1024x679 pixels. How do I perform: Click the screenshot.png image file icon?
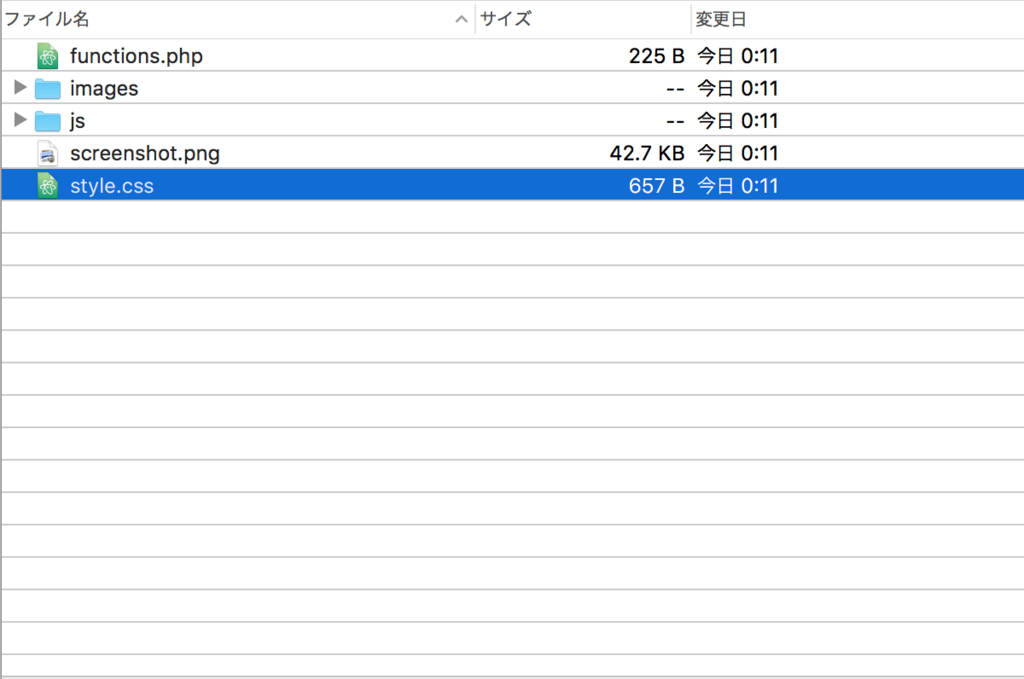tap(47, 153)
